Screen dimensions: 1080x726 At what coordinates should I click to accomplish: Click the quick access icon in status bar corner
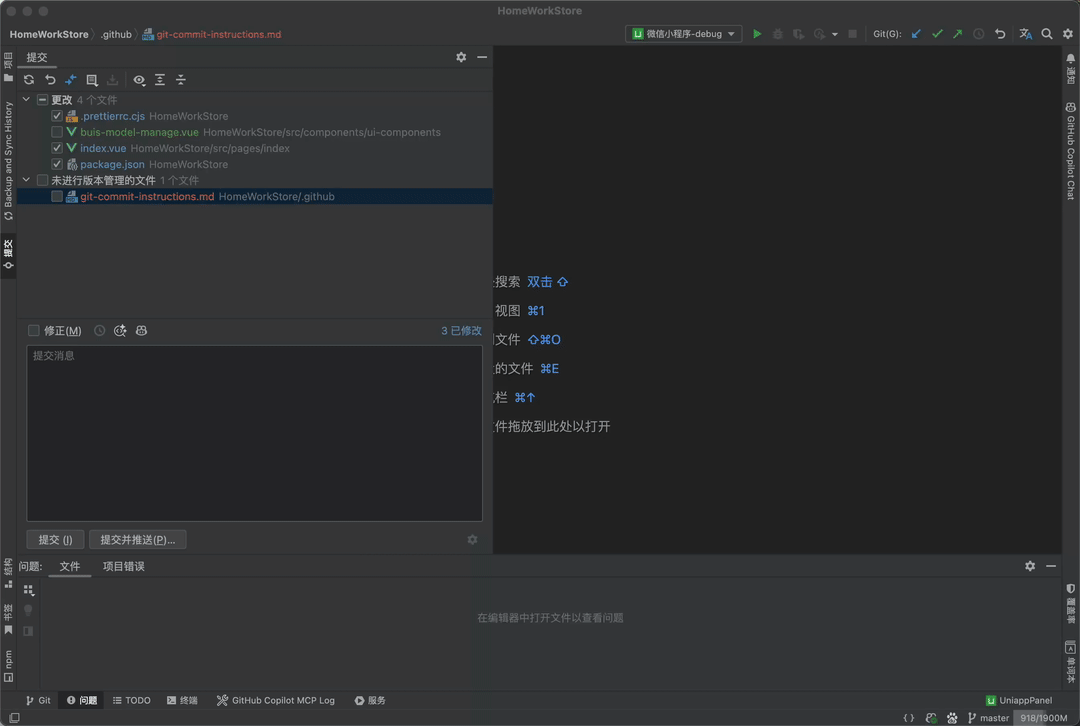(14, 718)
